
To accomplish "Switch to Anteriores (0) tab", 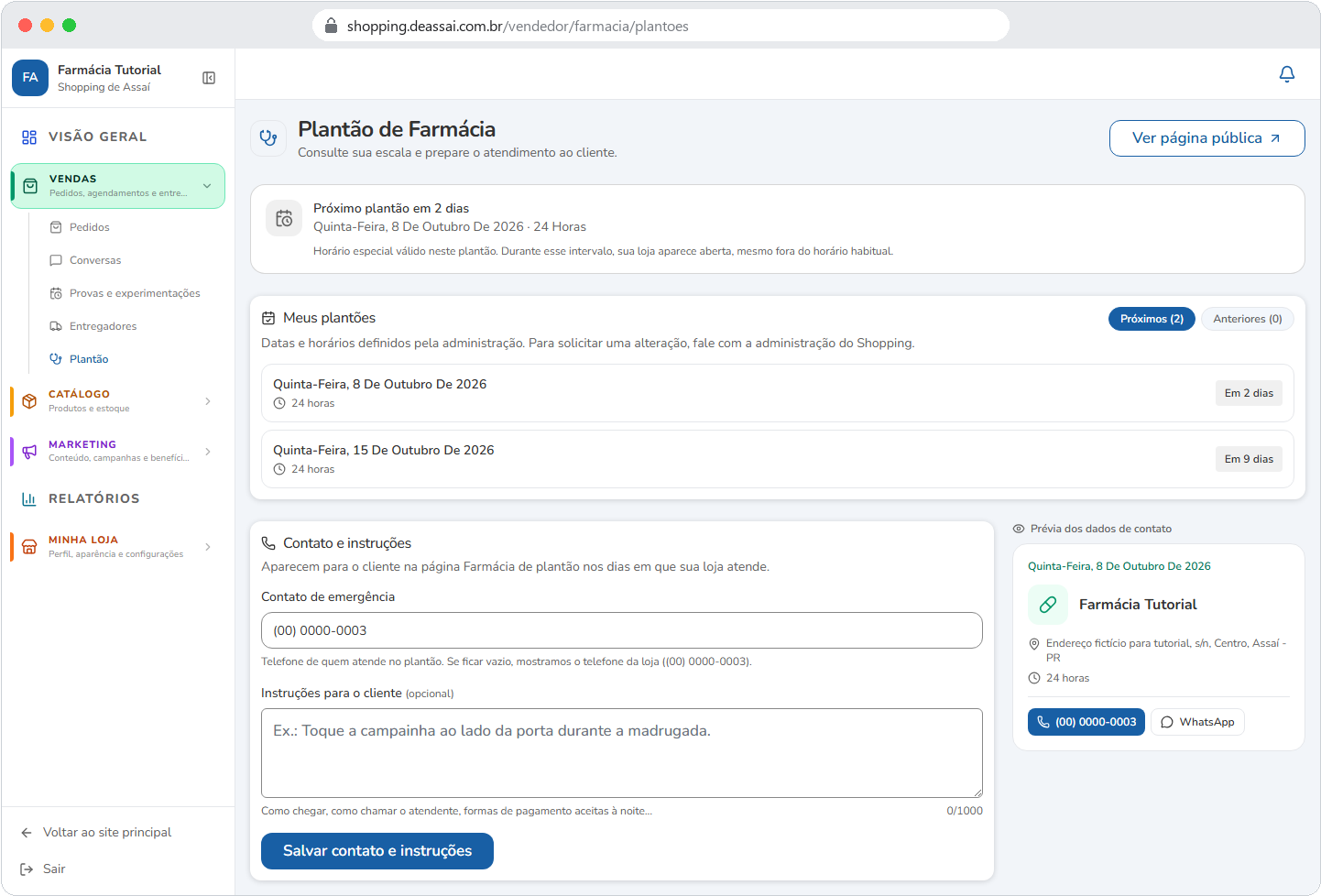I will click(1247, 319).
